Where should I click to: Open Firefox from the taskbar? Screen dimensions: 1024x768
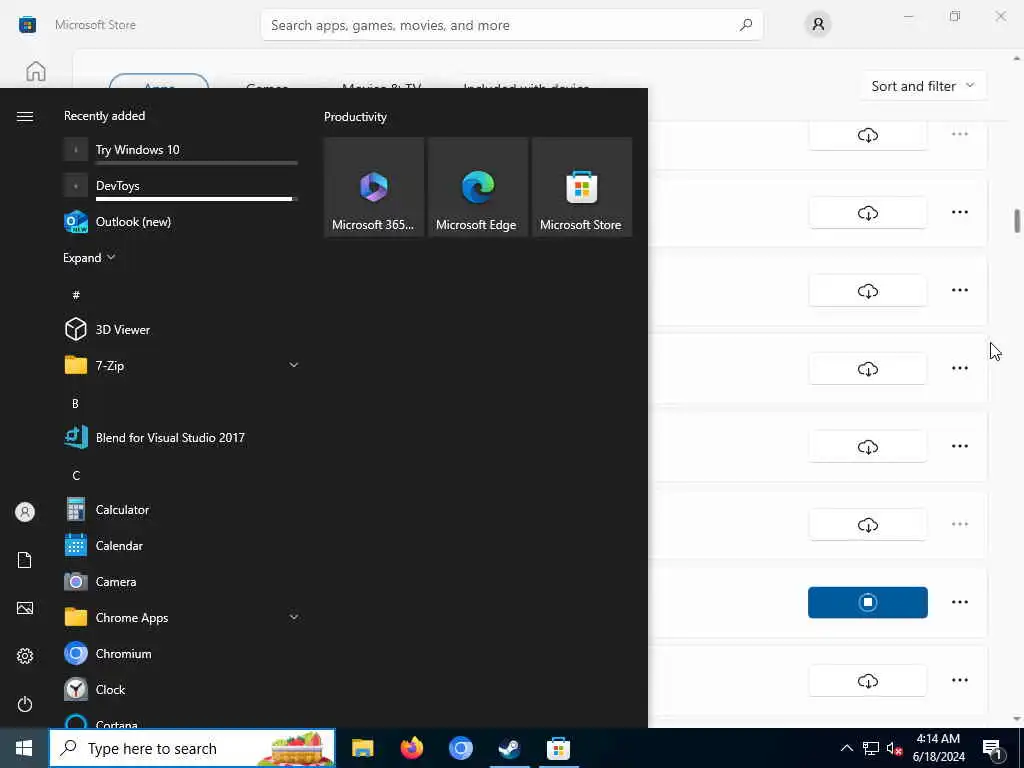pyautogui.click(x=411, y=748)
